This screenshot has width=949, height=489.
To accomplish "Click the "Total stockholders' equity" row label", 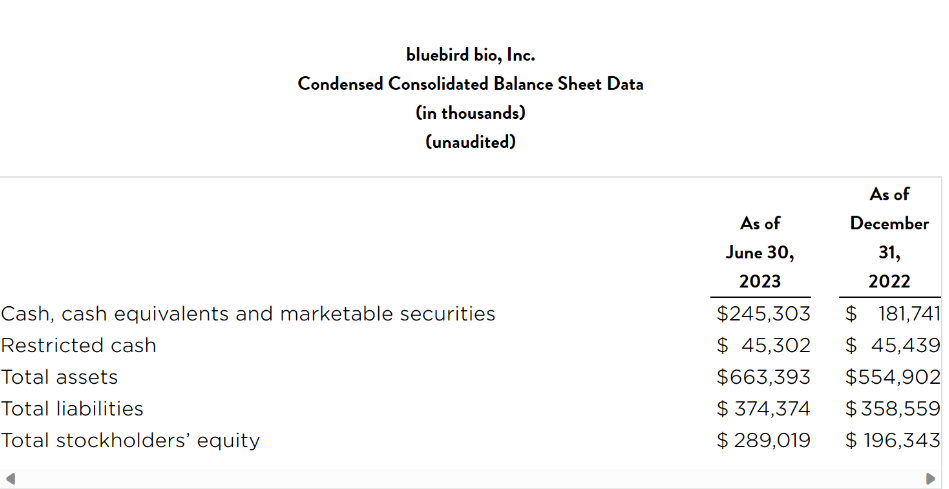I will coord(130,441).
